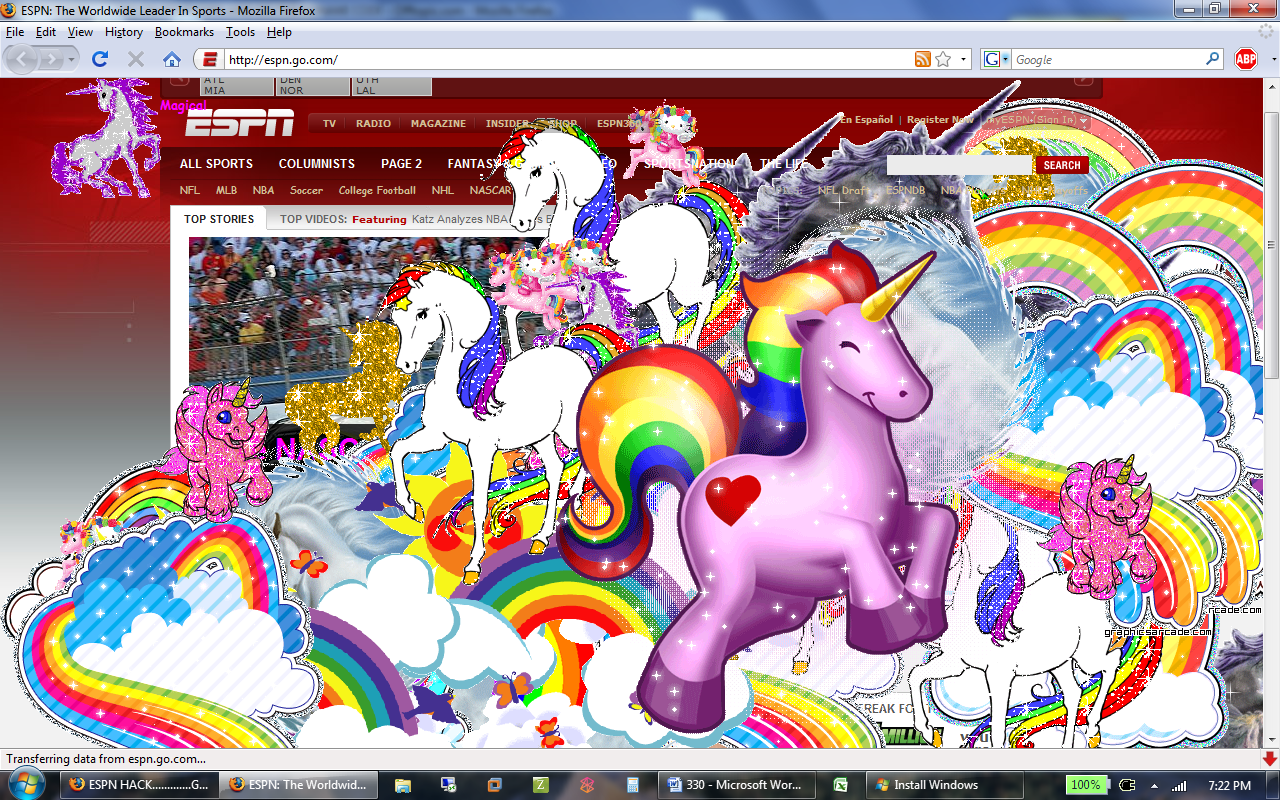Open the Adblock Plus icon
Screen dimensions: 1280x800
pyautogui.click(x=1246, y=60)
